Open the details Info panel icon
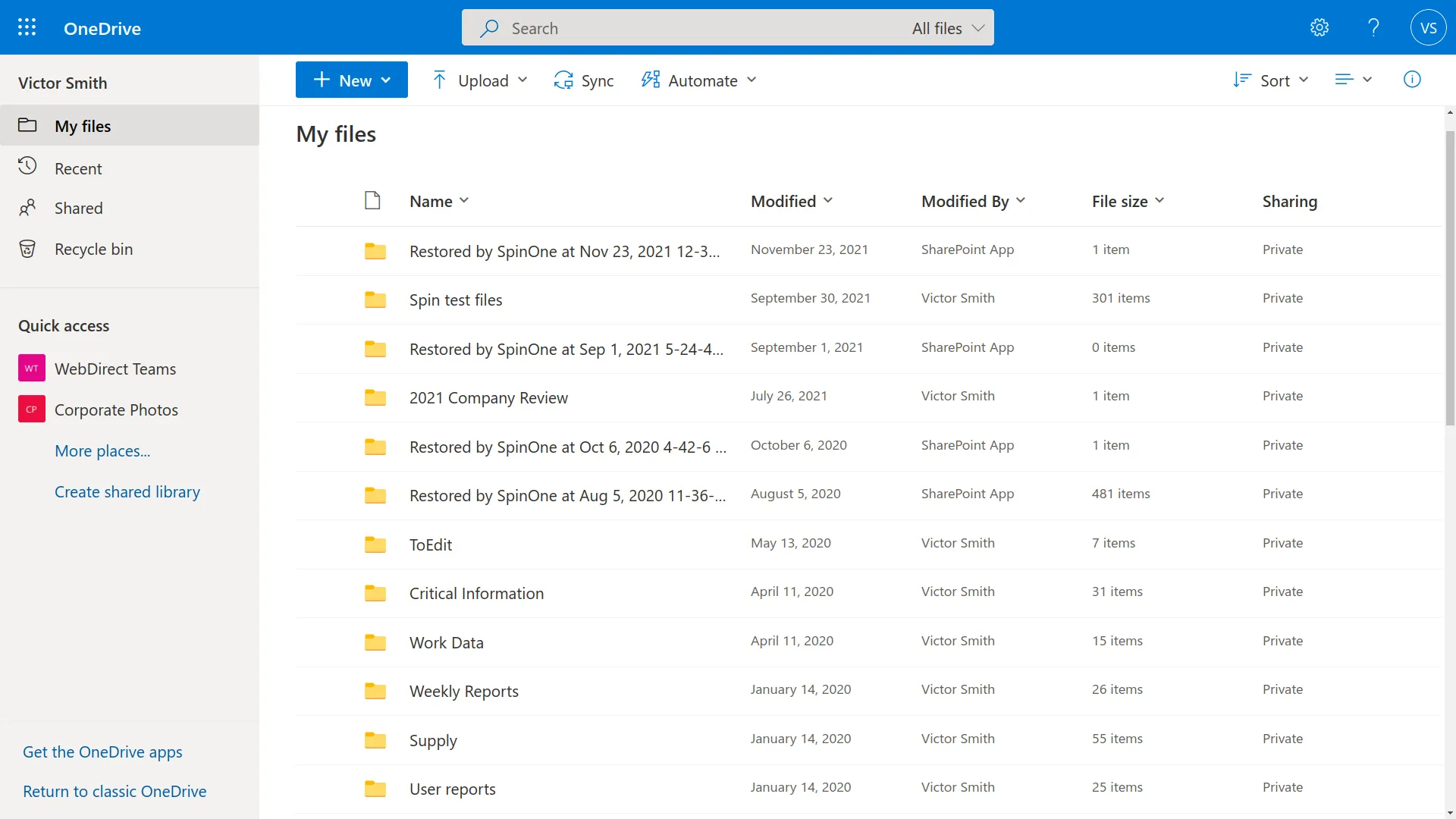 click(1412, 80)
